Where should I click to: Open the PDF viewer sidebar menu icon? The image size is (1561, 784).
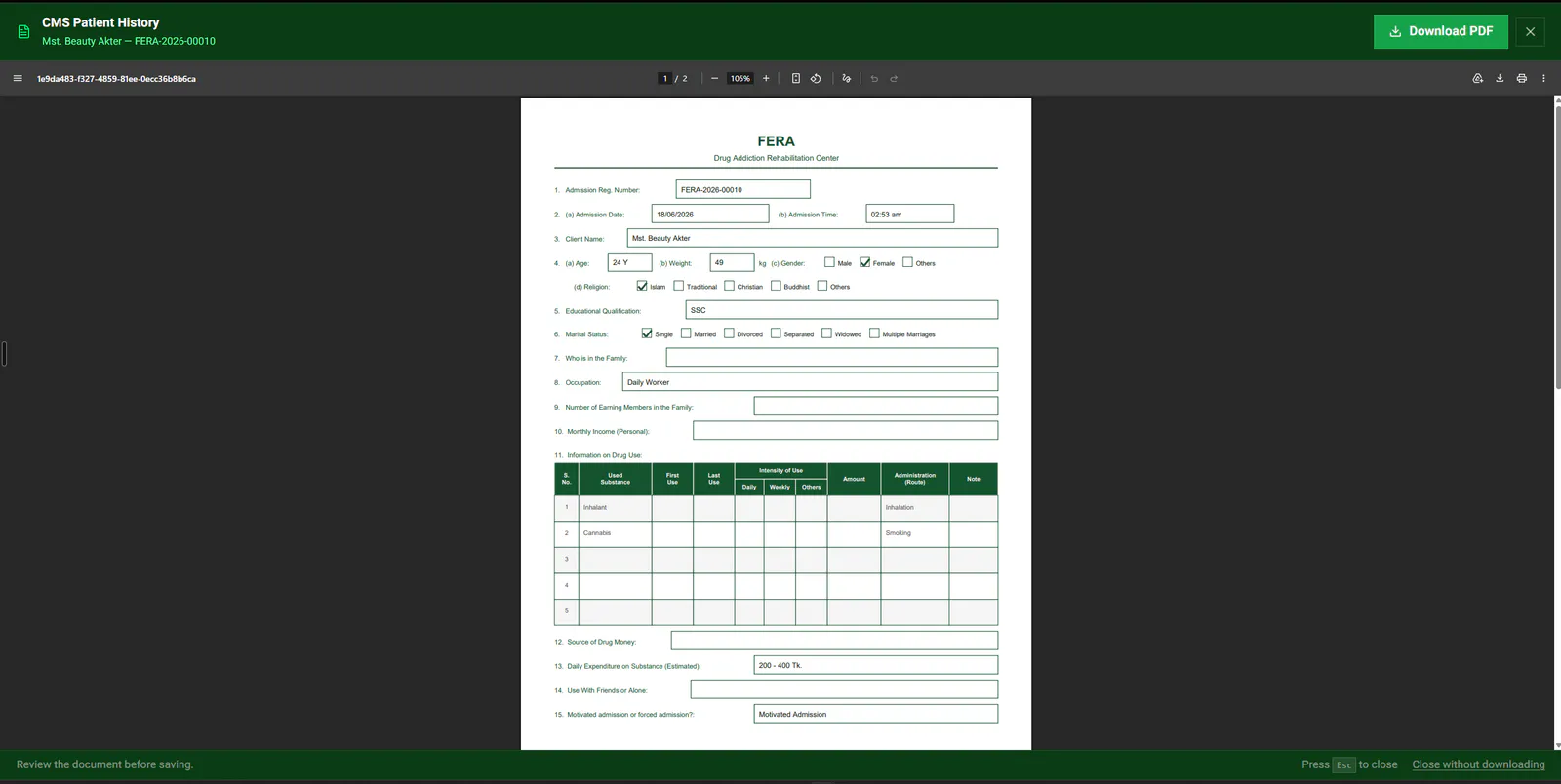(18, 78)
